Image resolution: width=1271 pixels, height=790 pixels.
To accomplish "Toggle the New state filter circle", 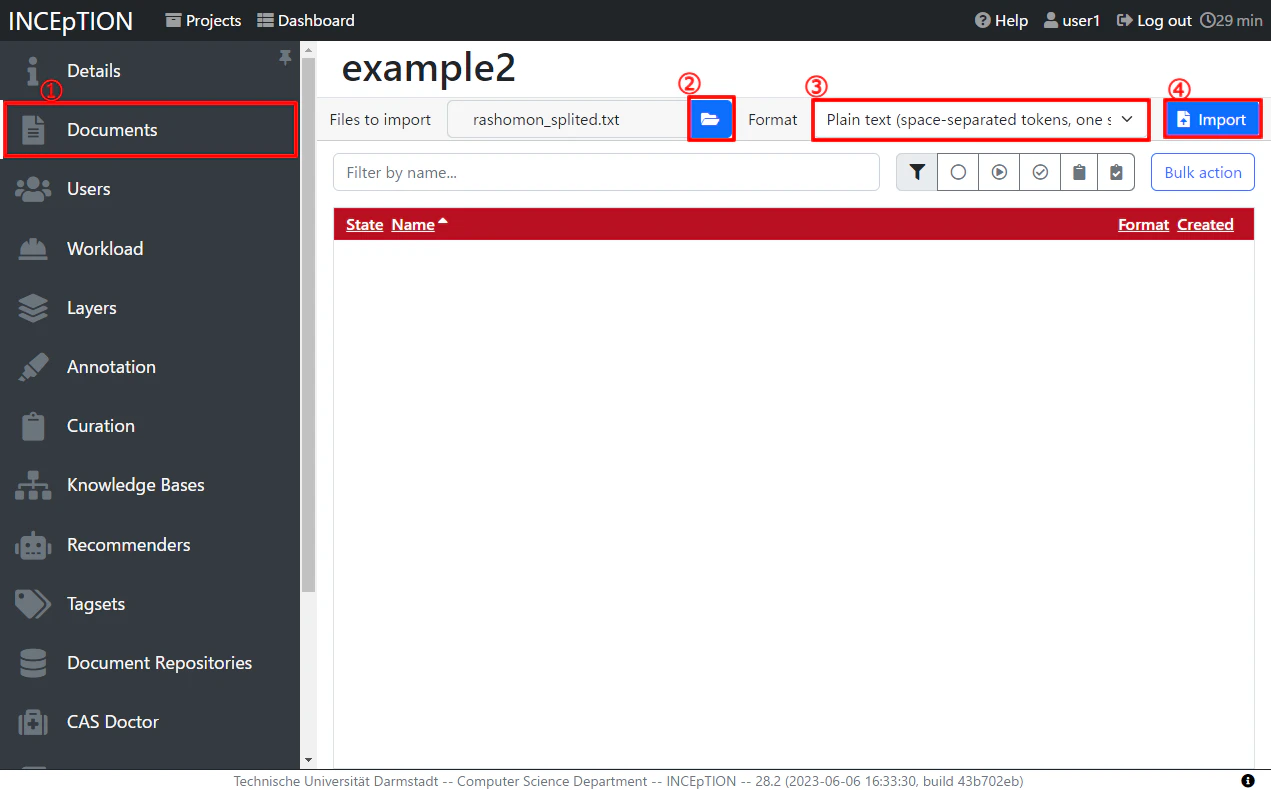I will [x=958, y=172].
